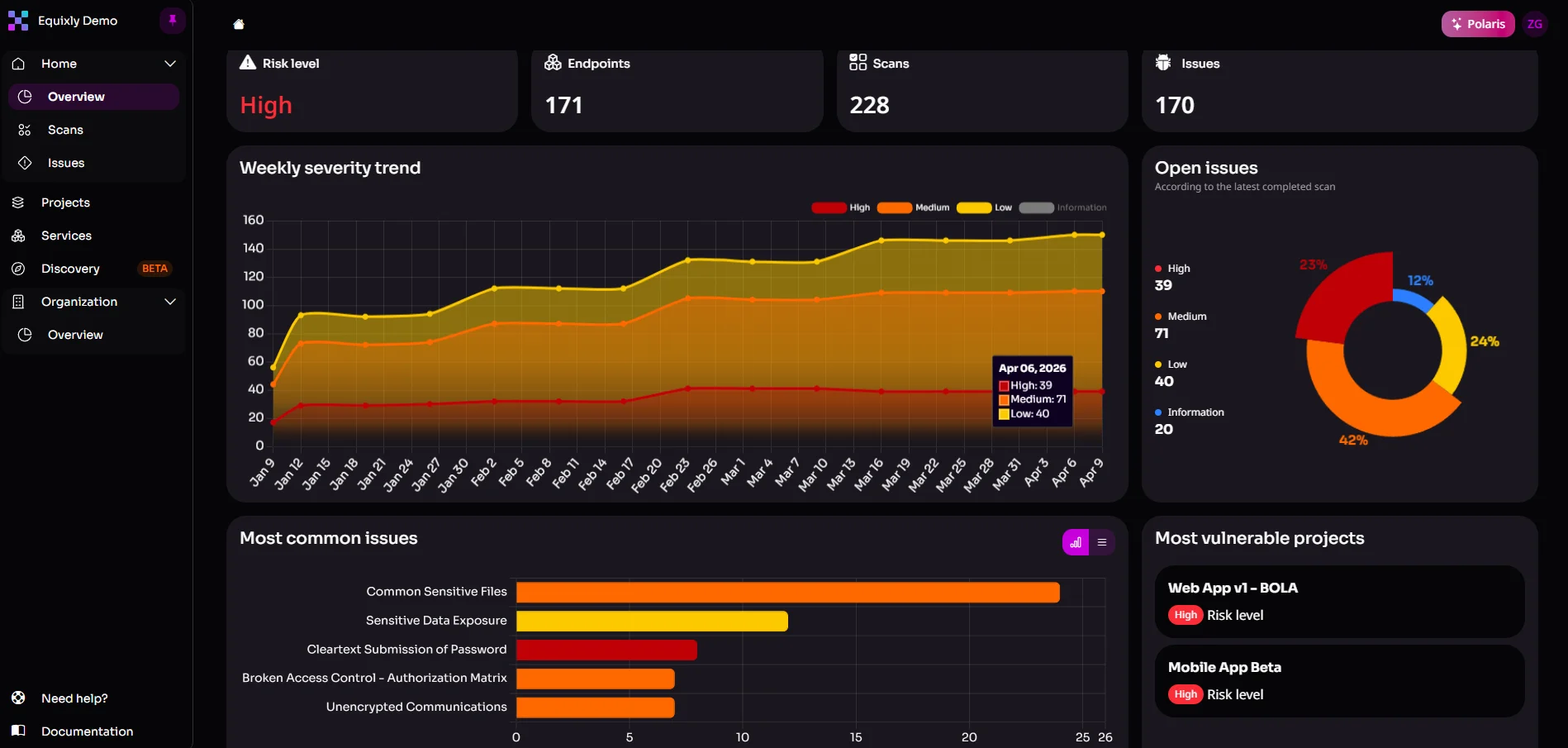This screenshot has width=1568, height=748.
Task: Select Overview under Organization
Action: [x=75, y=335]
